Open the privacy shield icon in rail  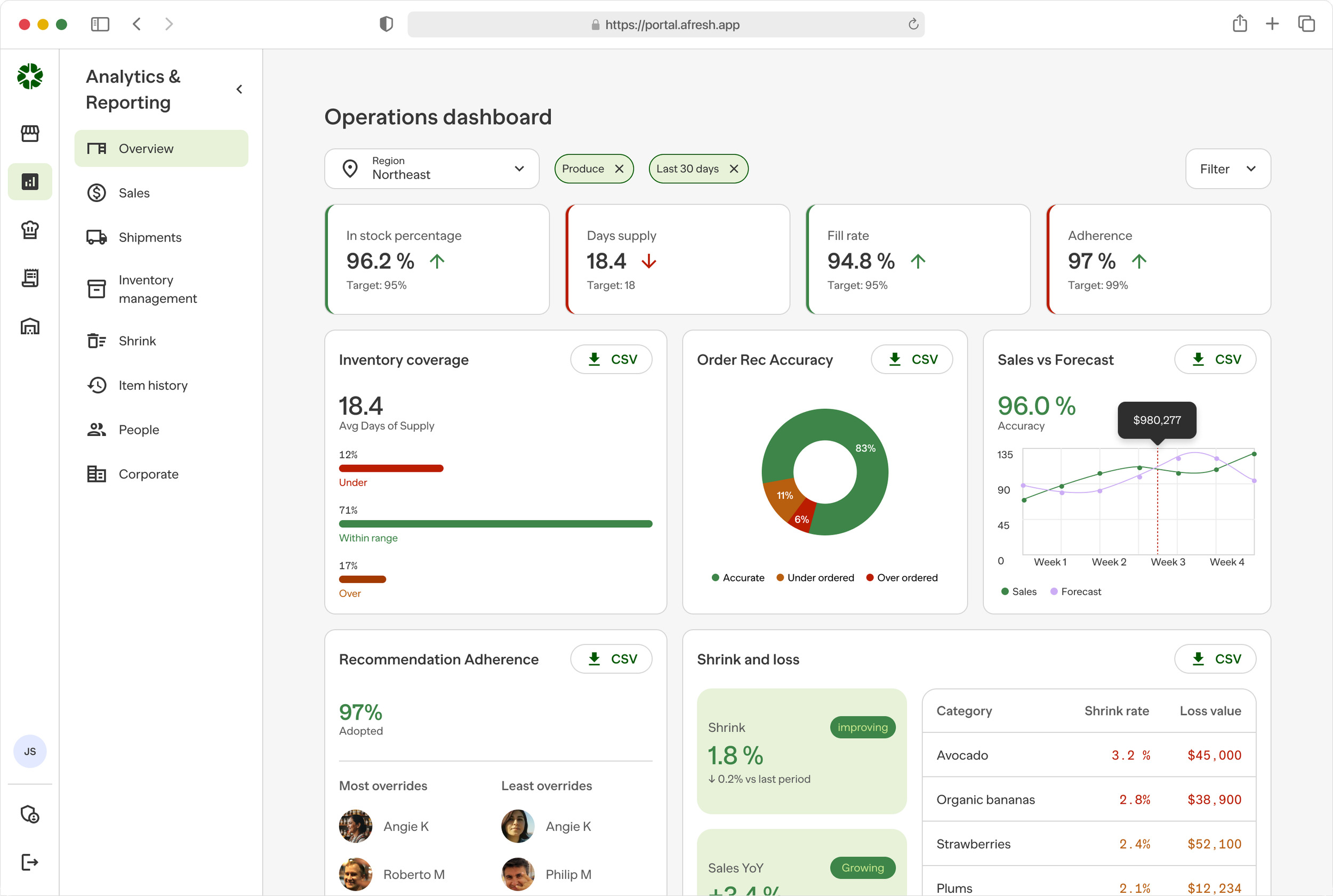[30, 814]
